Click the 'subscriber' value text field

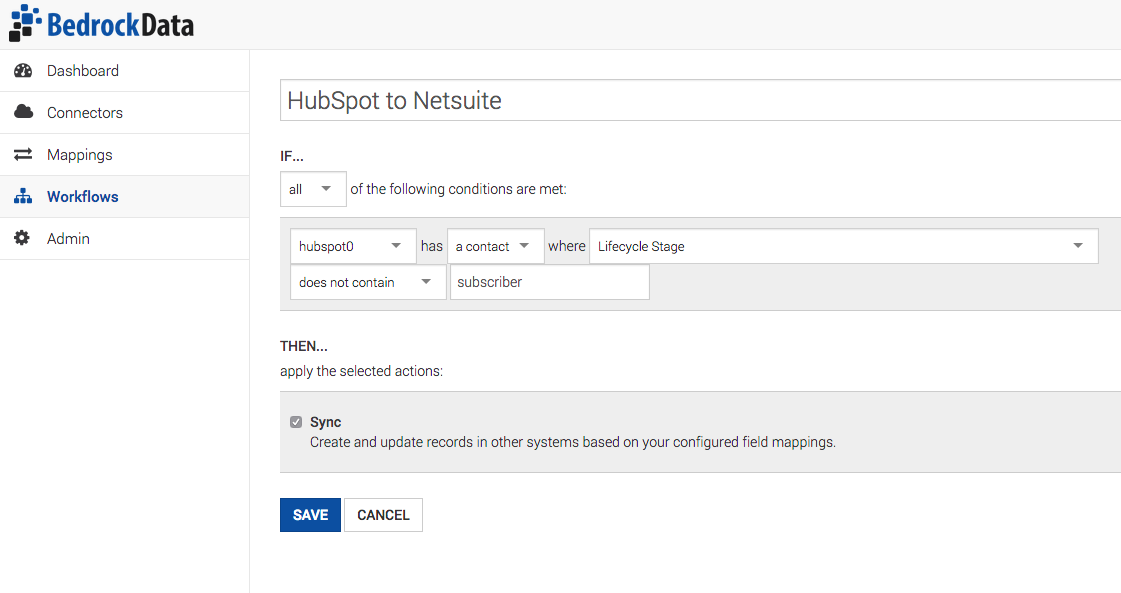(x=549, y=282)
